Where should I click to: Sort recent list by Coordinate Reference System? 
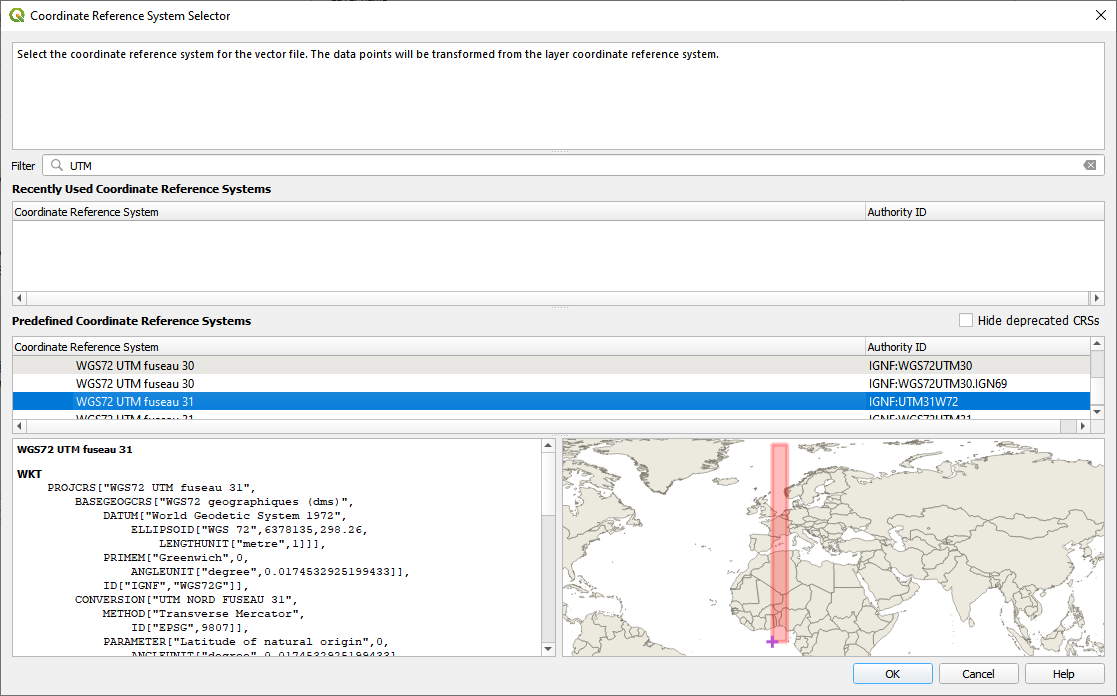439,212
